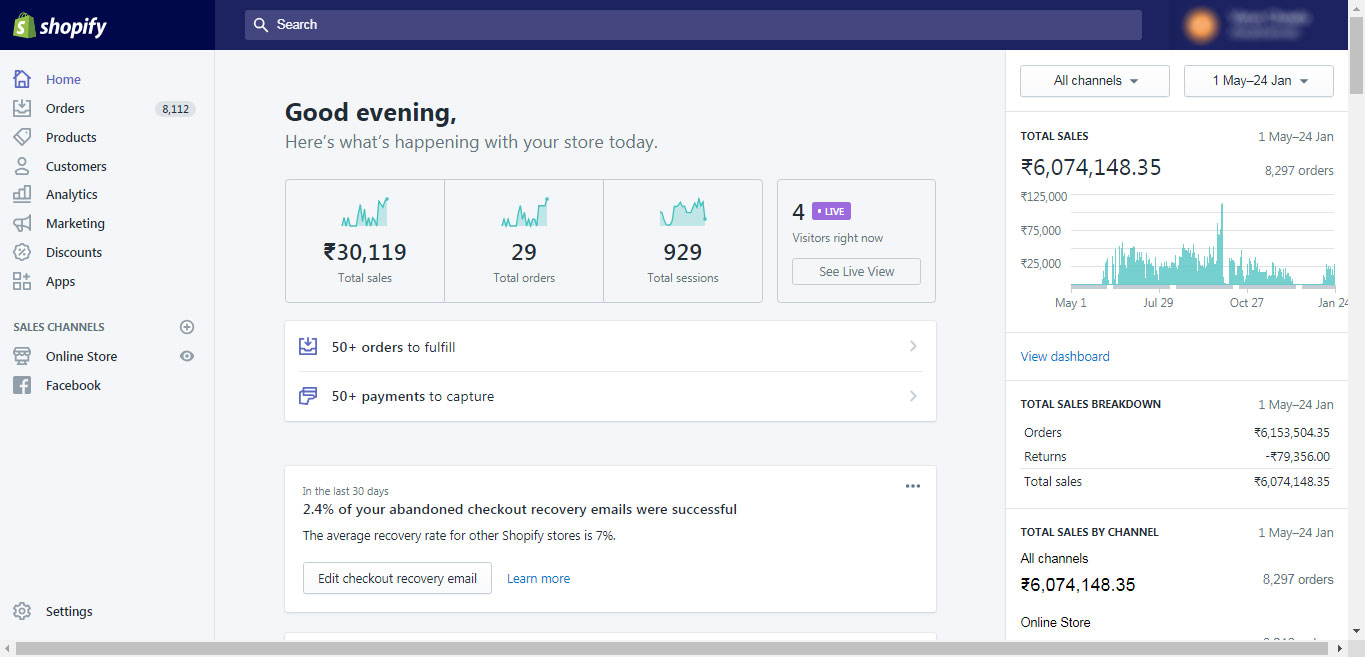The height and width of the screenshot is (657, 1365).
Task: View the Online Store with eye icon
Action: [x=187, y=356]
